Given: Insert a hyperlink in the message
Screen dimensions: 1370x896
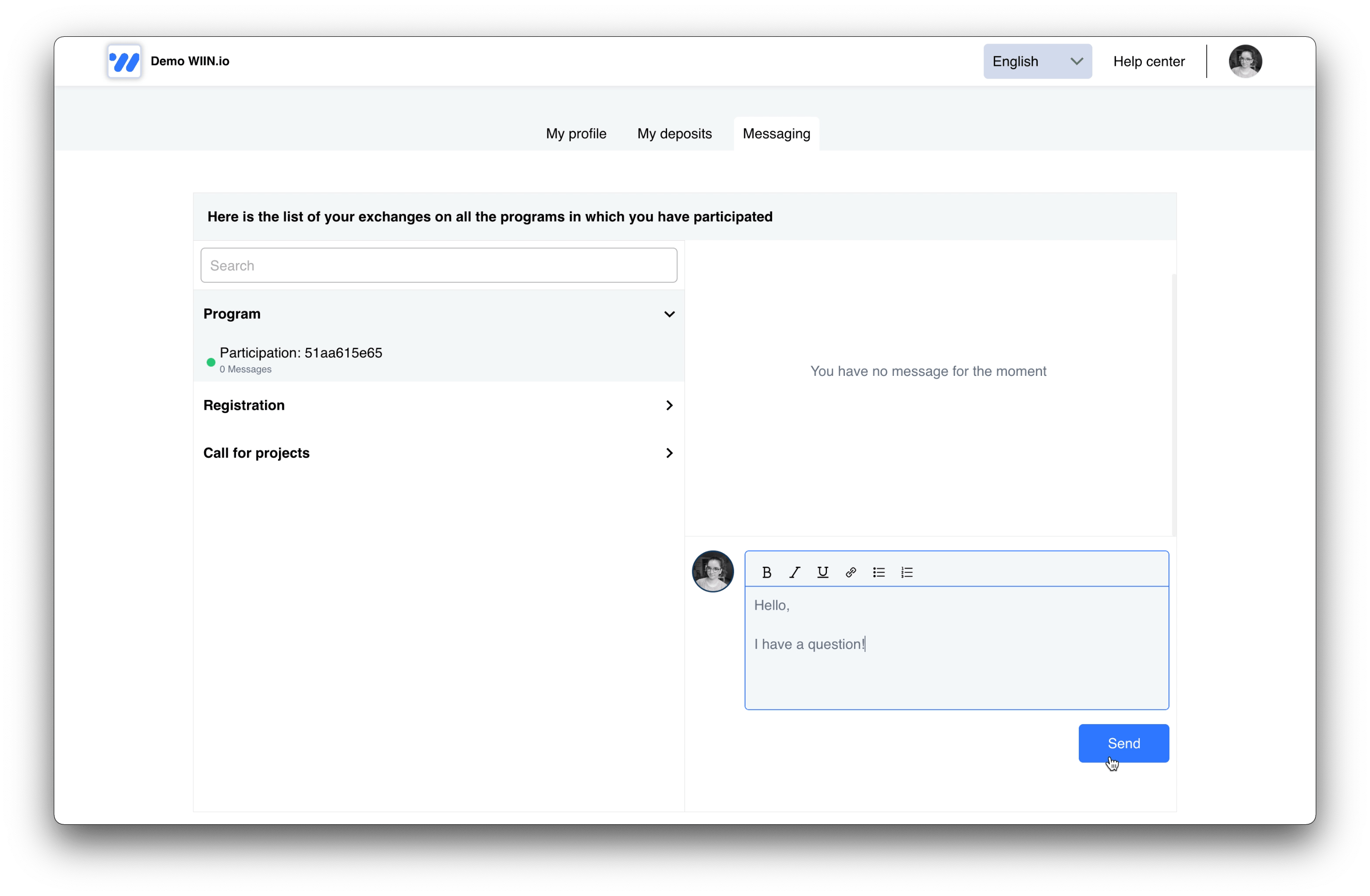Looking at the screenshot, I should pos(850,572).
